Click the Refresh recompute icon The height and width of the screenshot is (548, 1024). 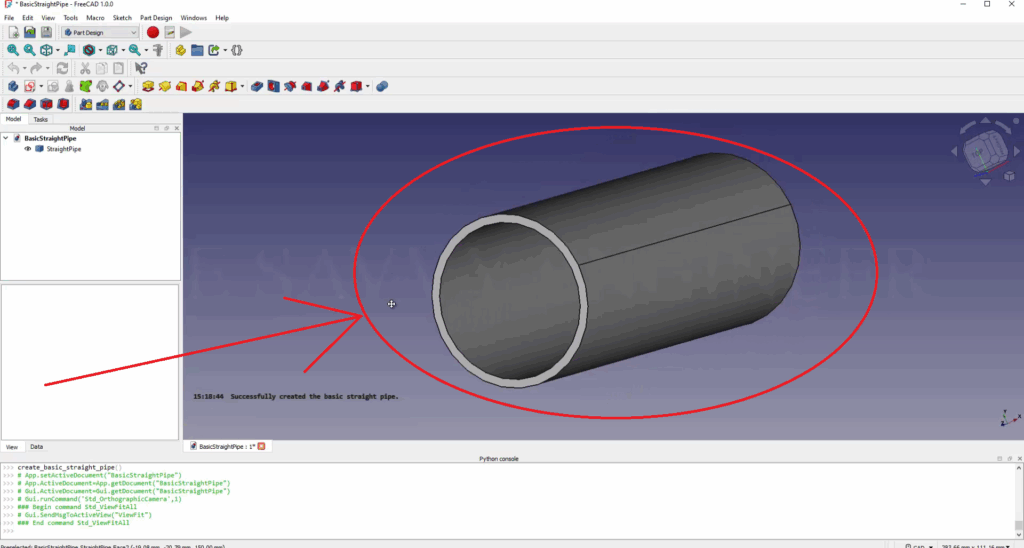(x=63, y=68)
